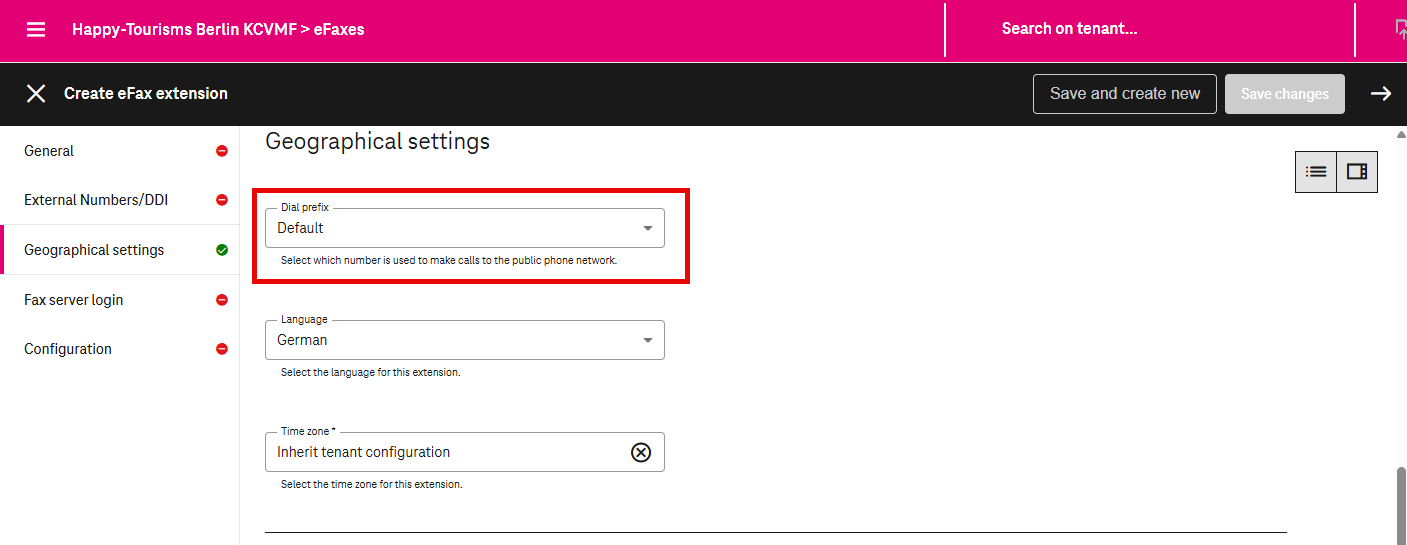This screenshot has height=545, width=1407.
Task: Expand the Dial prefix dropdown
Action: pos(647,228)
